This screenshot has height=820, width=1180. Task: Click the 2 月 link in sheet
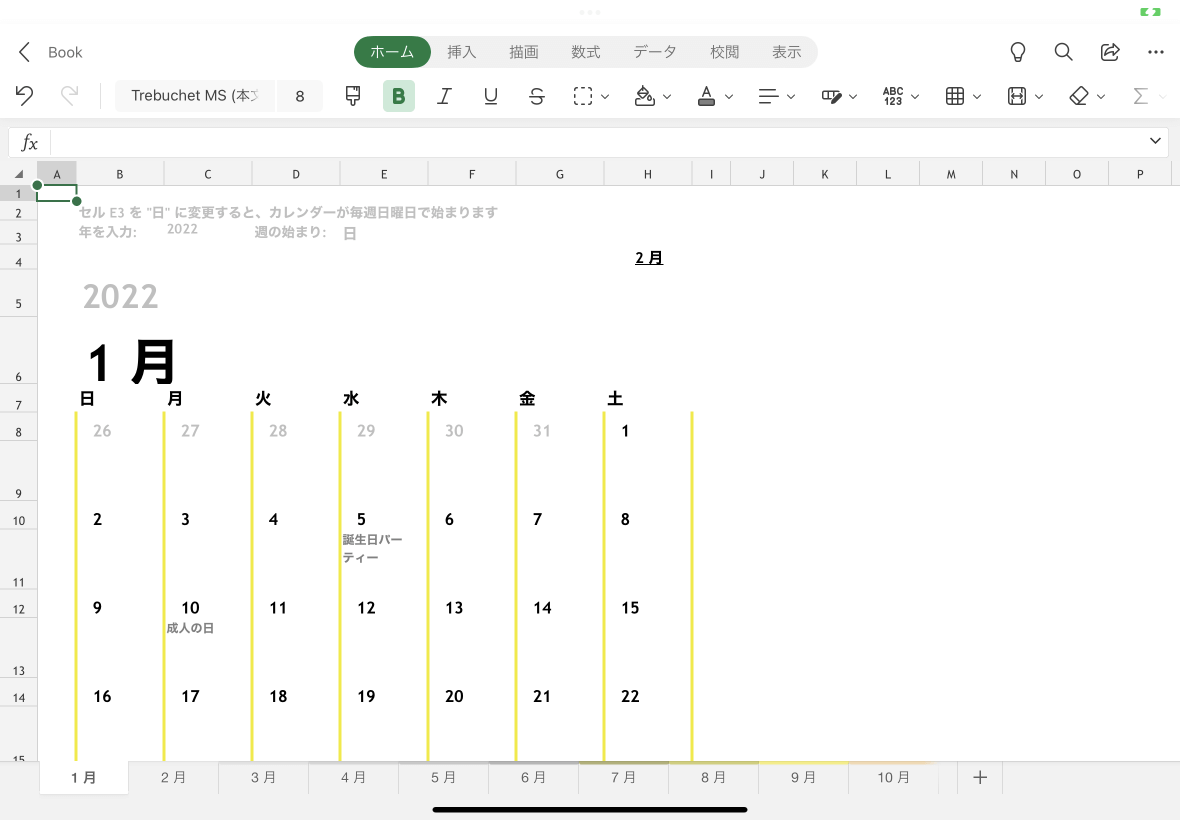pyautogui.click(x=649, y=258)
